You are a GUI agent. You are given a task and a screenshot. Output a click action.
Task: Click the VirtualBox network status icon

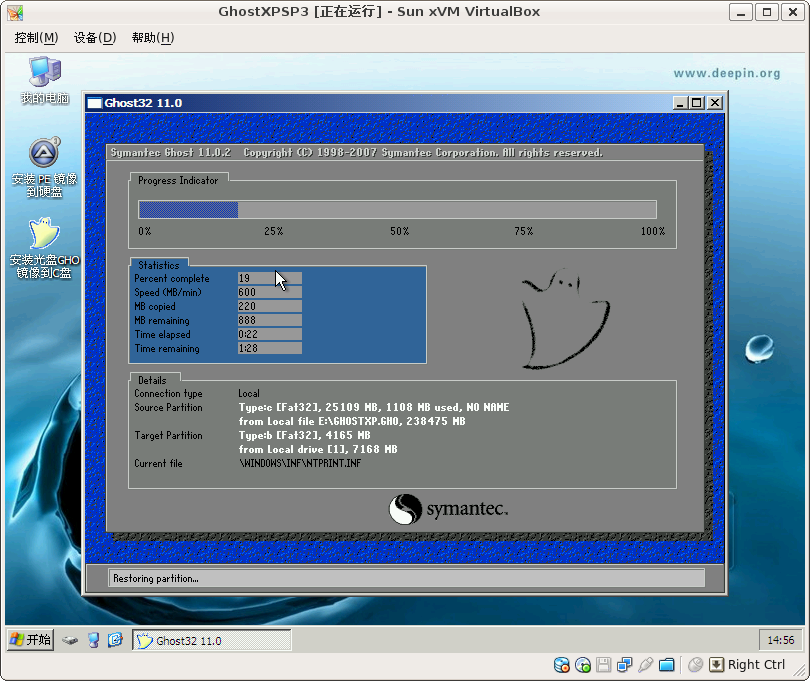[x=625, y=665]
